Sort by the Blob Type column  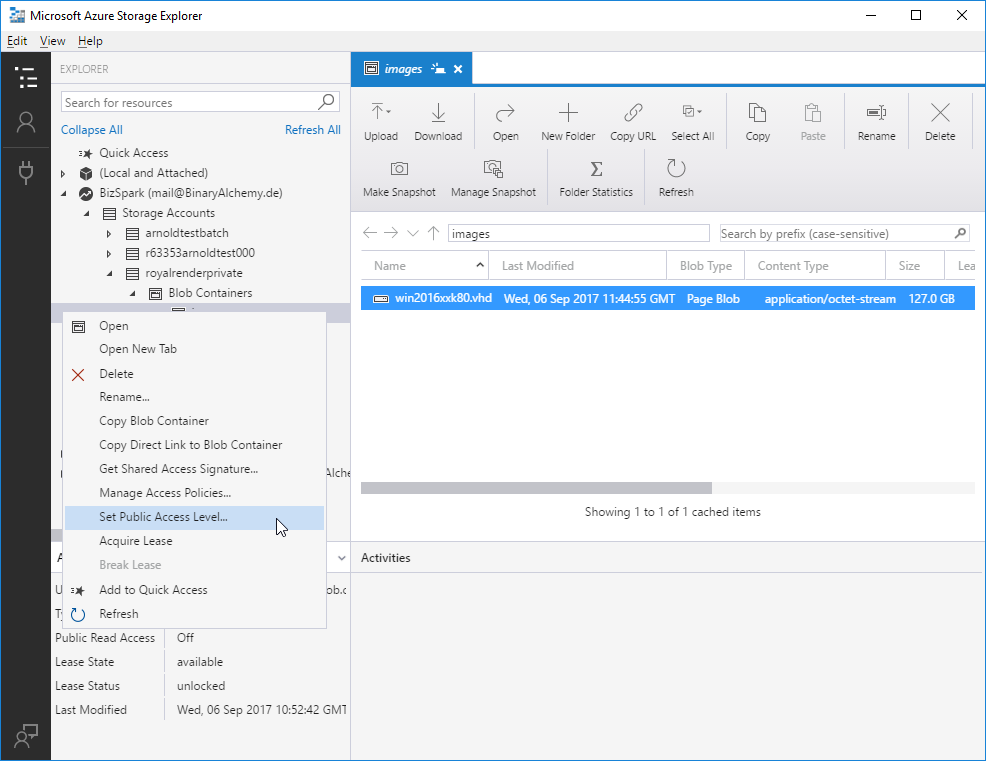pos(706,266)
